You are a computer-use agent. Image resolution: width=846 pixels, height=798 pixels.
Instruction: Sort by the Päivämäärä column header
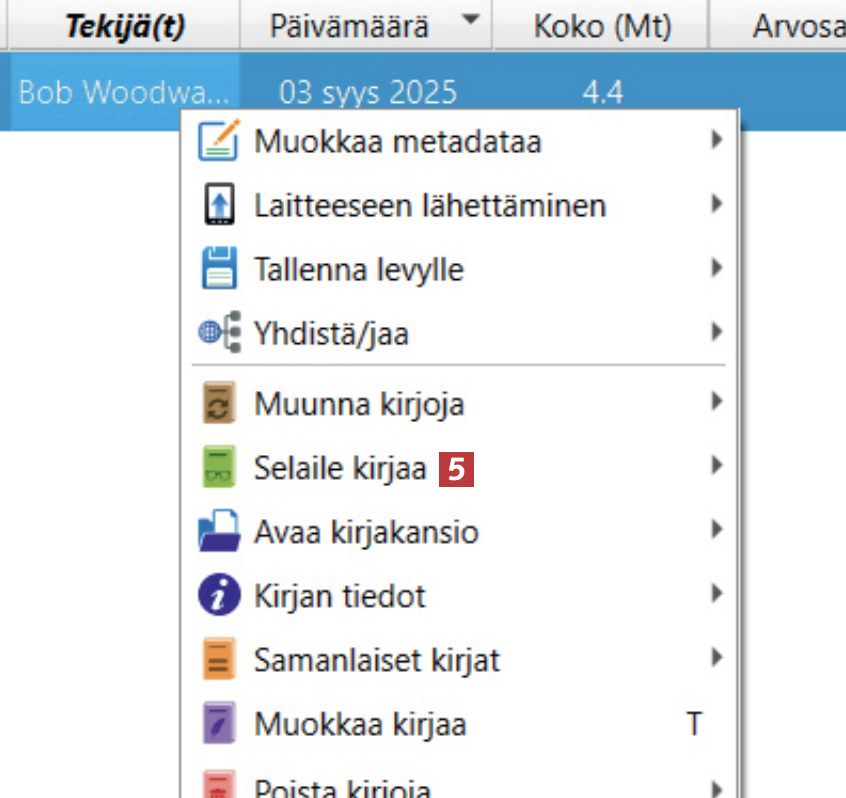click(366, 25)
